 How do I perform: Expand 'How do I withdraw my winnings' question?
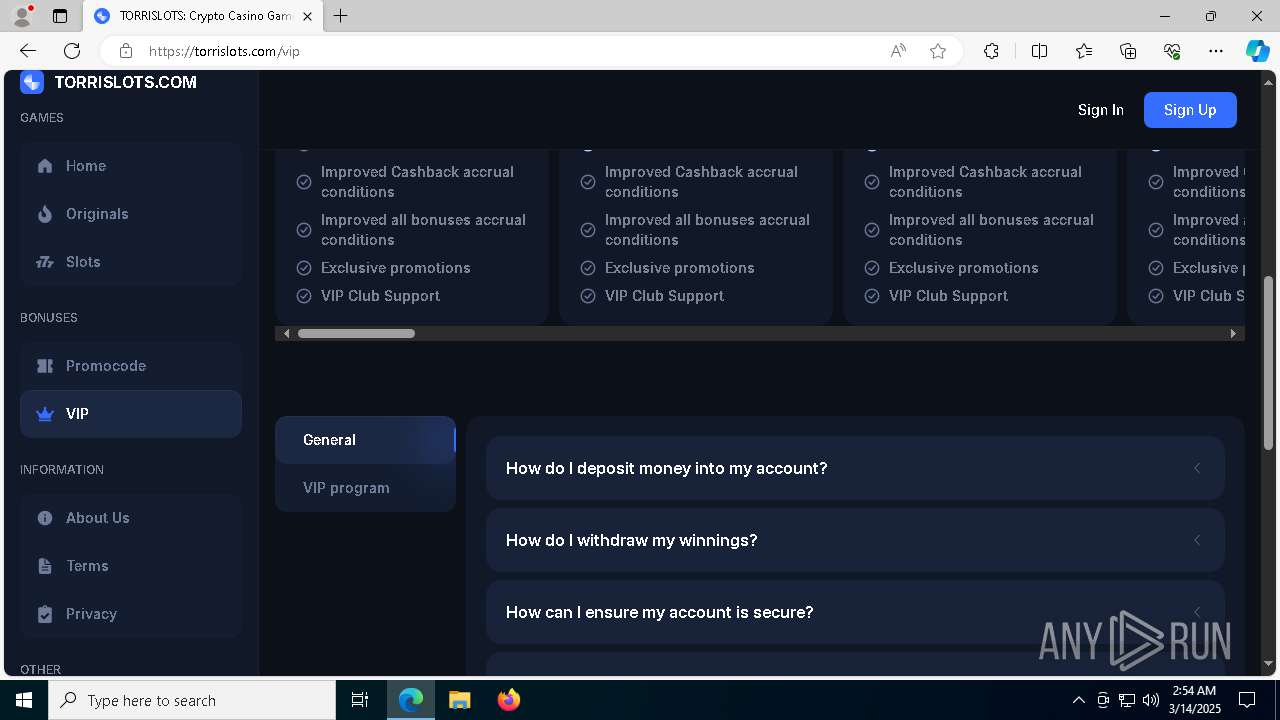855,540
